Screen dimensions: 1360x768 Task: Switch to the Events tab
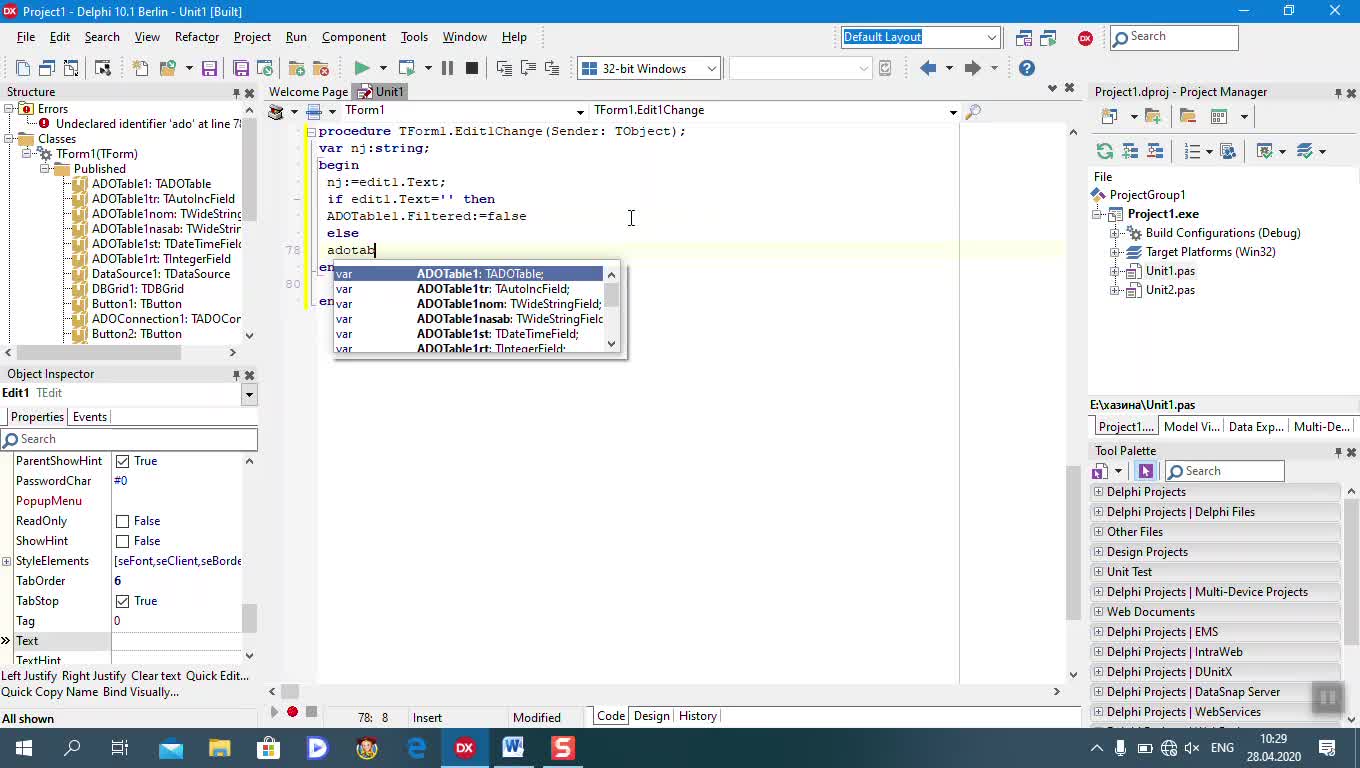click(90, 417)
